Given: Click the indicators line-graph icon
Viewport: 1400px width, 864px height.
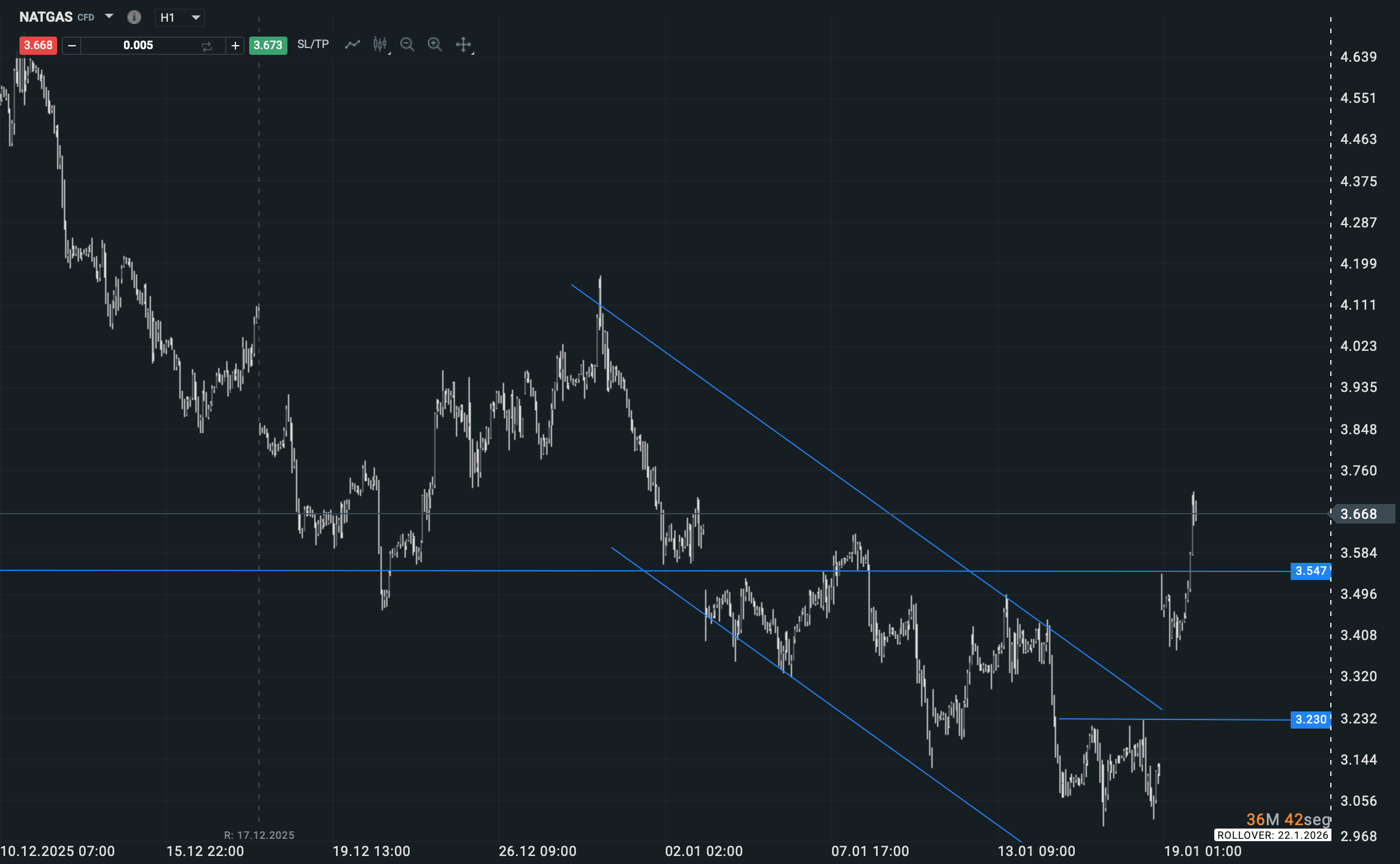Looking at the screenshot, I should pyautogui.click(x=353, y=45).
